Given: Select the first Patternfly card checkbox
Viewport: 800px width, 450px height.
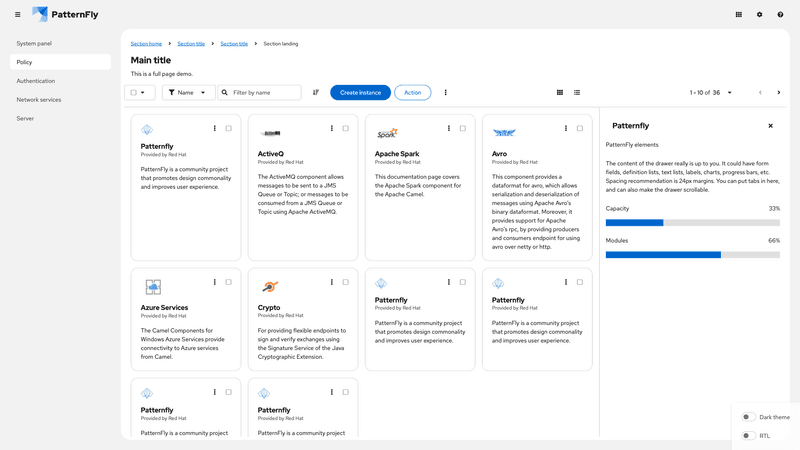Looking at the screenshot, I should [x=229, y=129].
